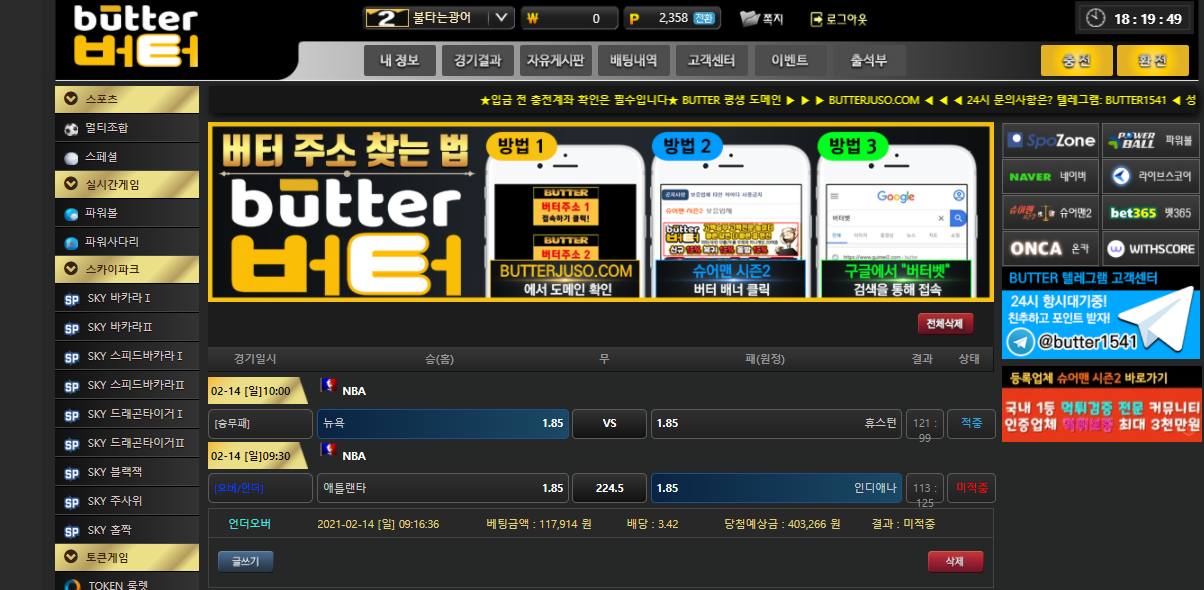
Task: Click the 전환 point convert button
Action: (x=704, y=18)
